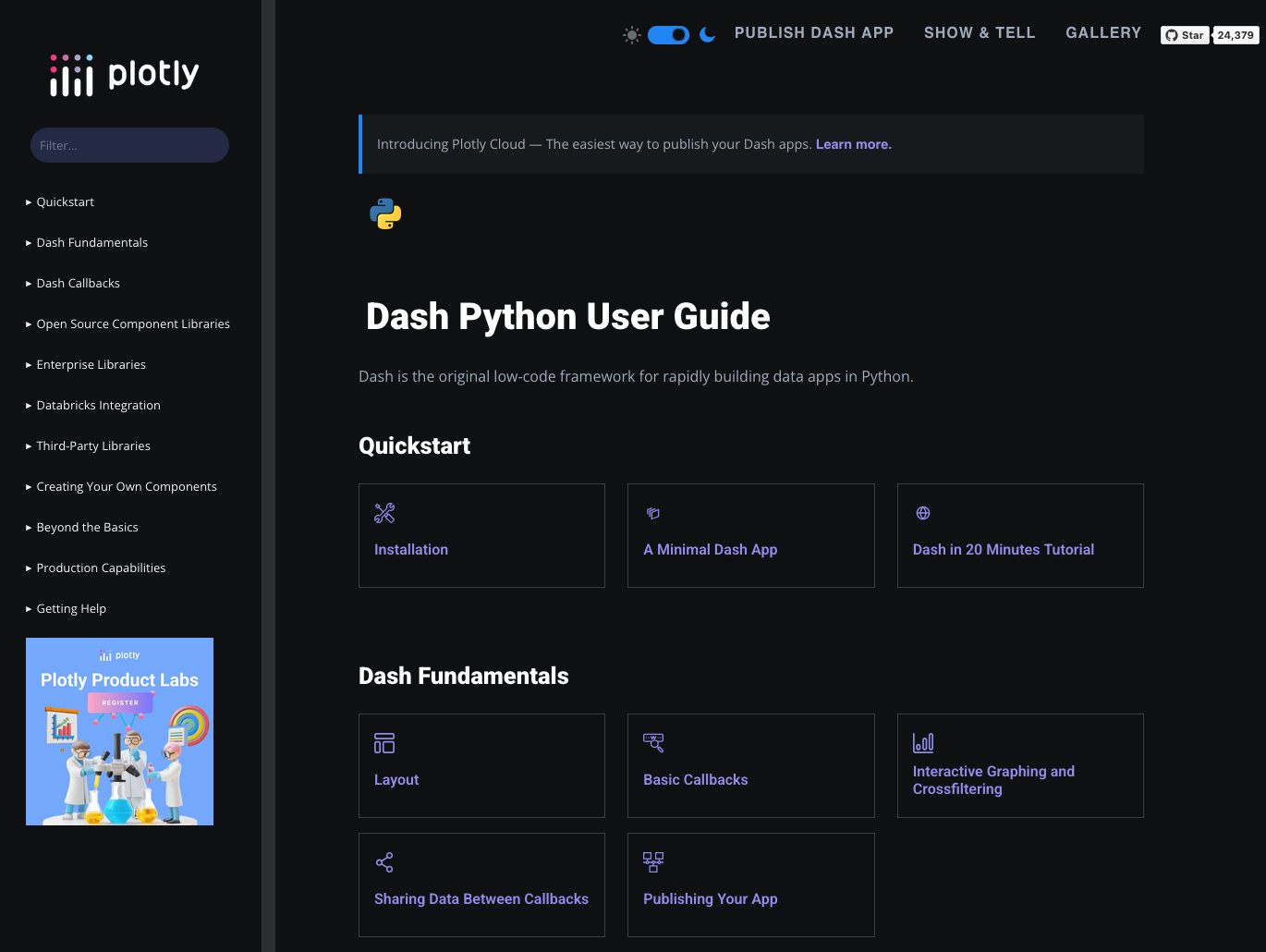Open the Gallery menu item
Screen dimensions: 1266x952
[x=1102, y=33]
